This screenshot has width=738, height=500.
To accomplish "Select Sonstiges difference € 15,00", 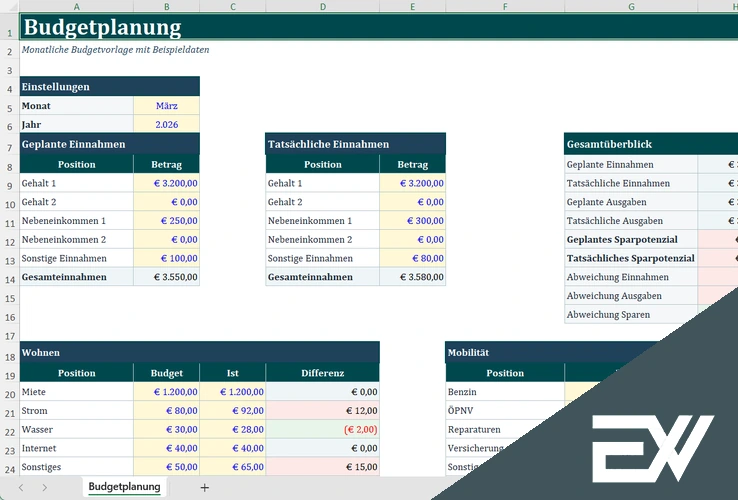I will (x=322, y=467).
